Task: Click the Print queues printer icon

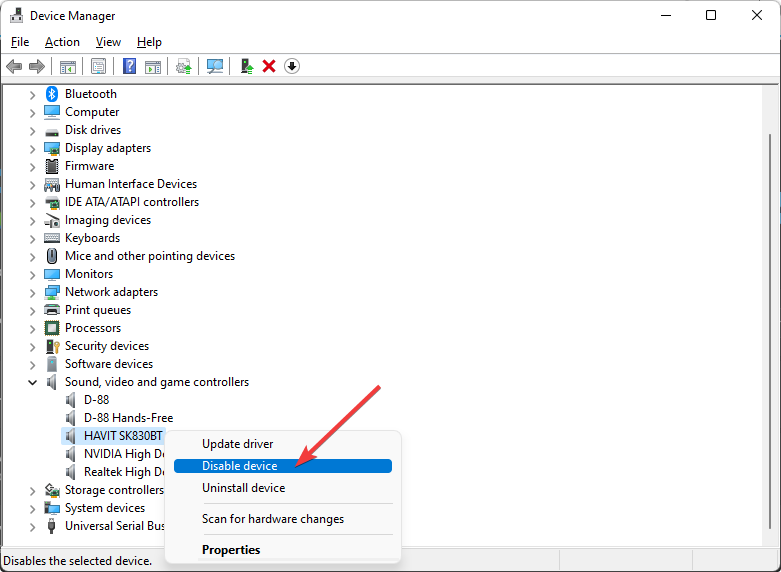Action: coord(52,310)
